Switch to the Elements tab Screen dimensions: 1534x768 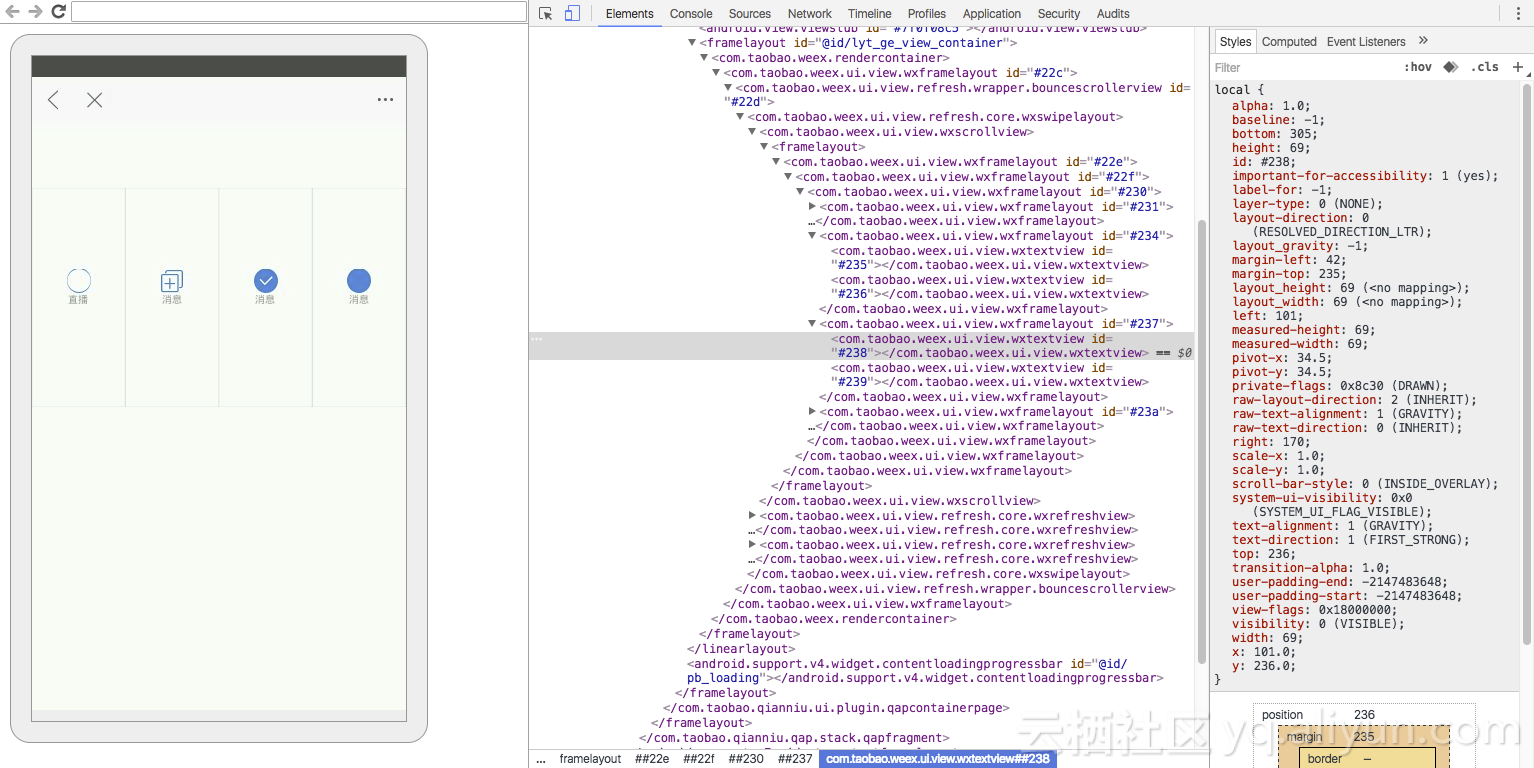[629, 14]
